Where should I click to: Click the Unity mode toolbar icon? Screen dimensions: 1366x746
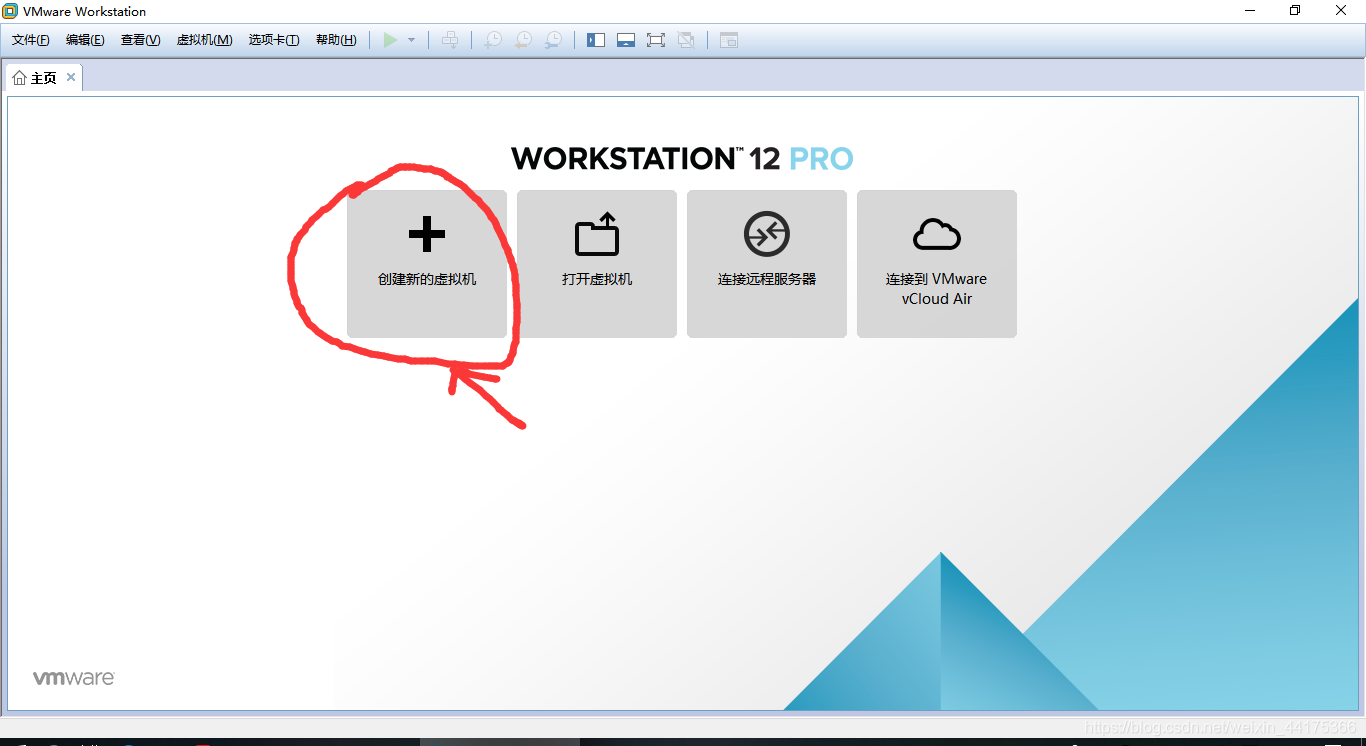pyautogui.click(x=686, y=40)
